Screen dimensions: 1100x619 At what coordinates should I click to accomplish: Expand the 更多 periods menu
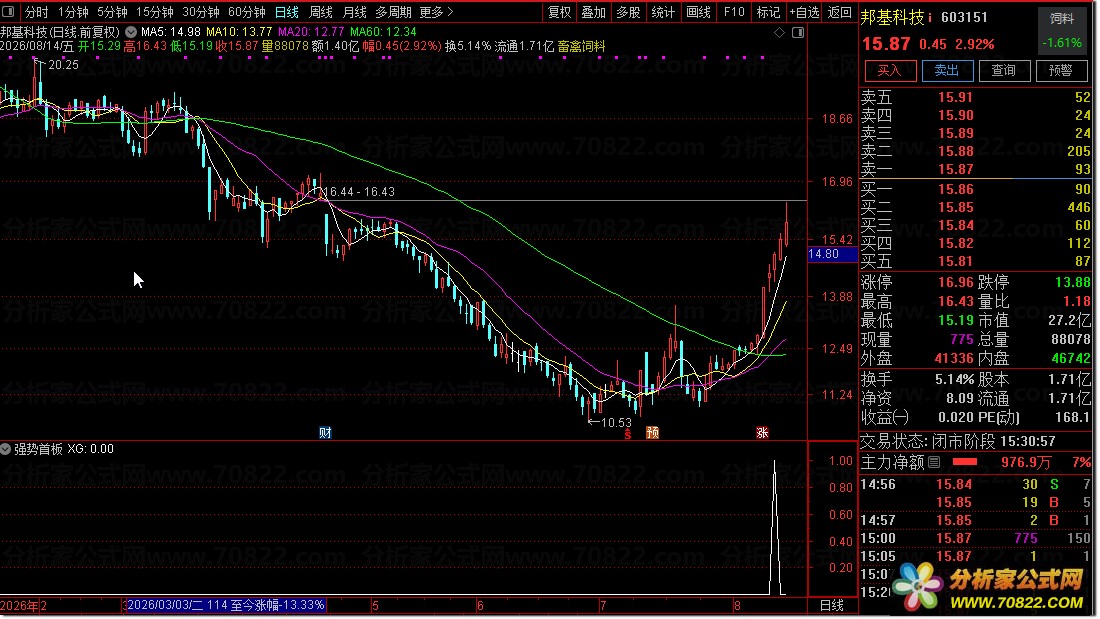click(x=436, y=12)
